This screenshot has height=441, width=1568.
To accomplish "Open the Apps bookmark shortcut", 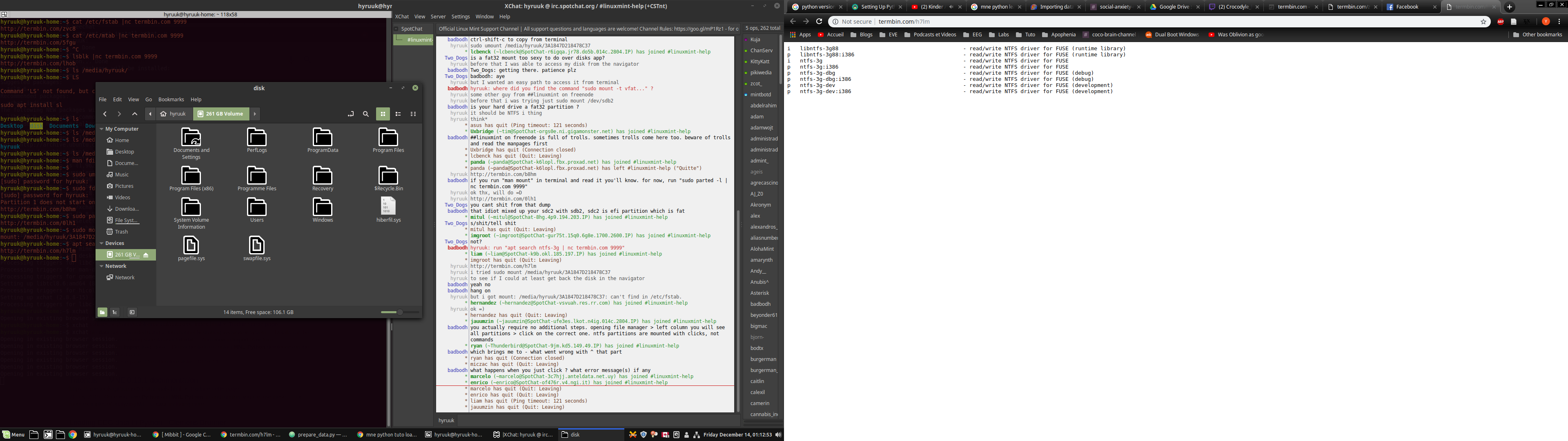I will coord(800,35).
